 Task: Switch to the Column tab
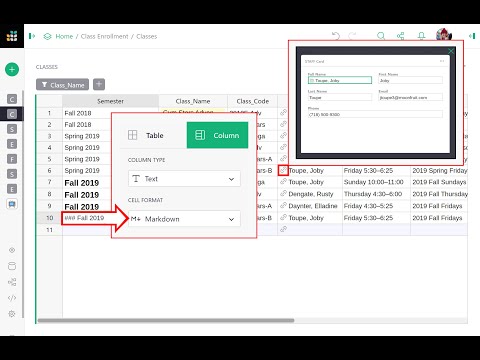click(x=217, y=135)
